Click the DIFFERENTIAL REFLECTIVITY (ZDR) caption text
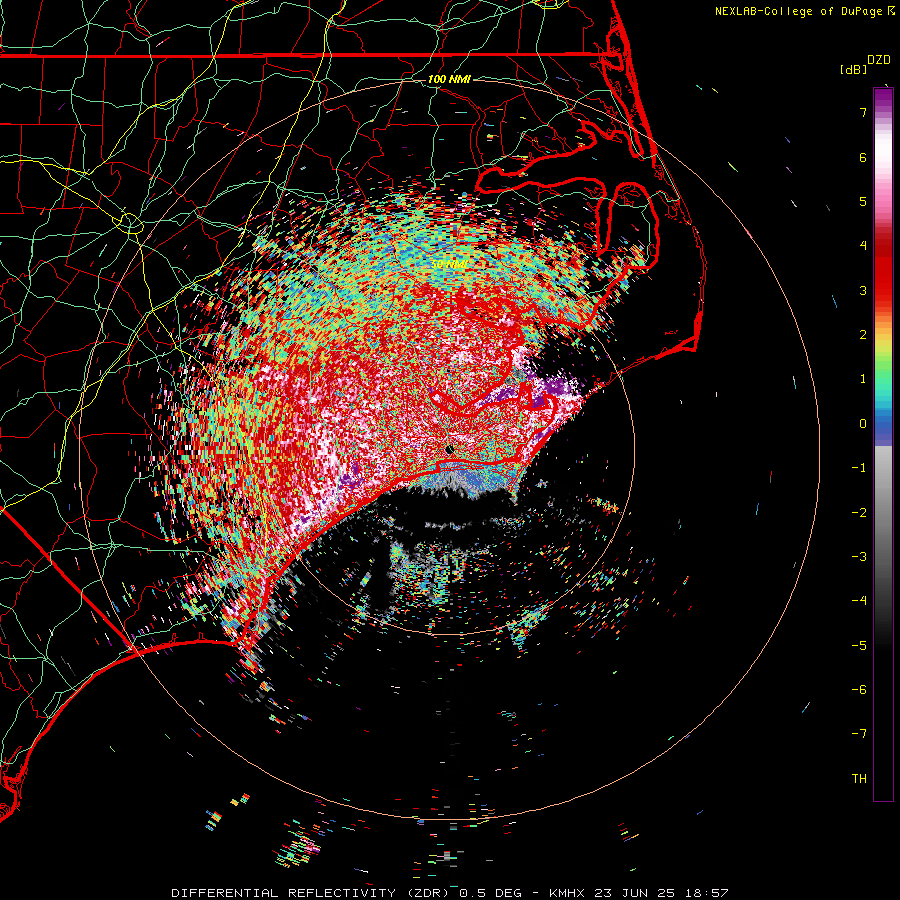The image size is (900, 900). point(311,893)
